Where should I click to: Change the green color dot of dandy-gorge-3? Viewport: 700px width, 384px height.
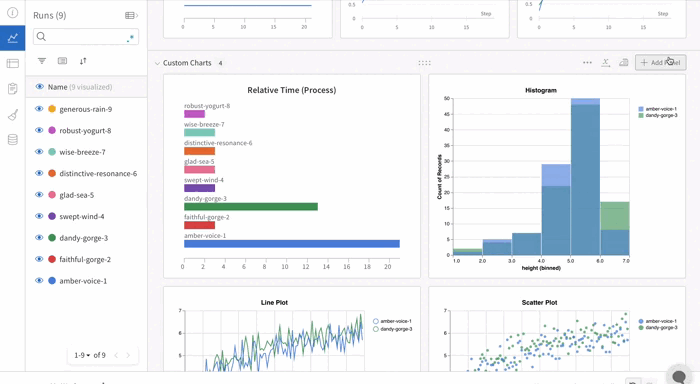(x=52, y=237)
